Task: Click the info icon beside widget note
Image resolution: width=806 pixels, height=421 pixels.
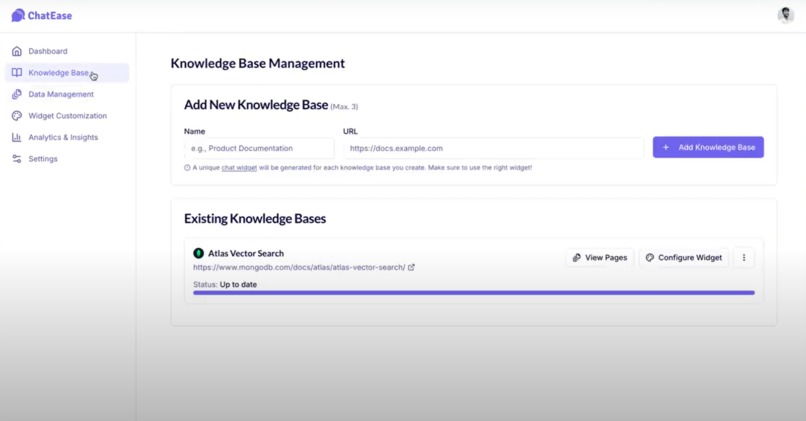Action: pyautogui.click(x=187, y=168)
